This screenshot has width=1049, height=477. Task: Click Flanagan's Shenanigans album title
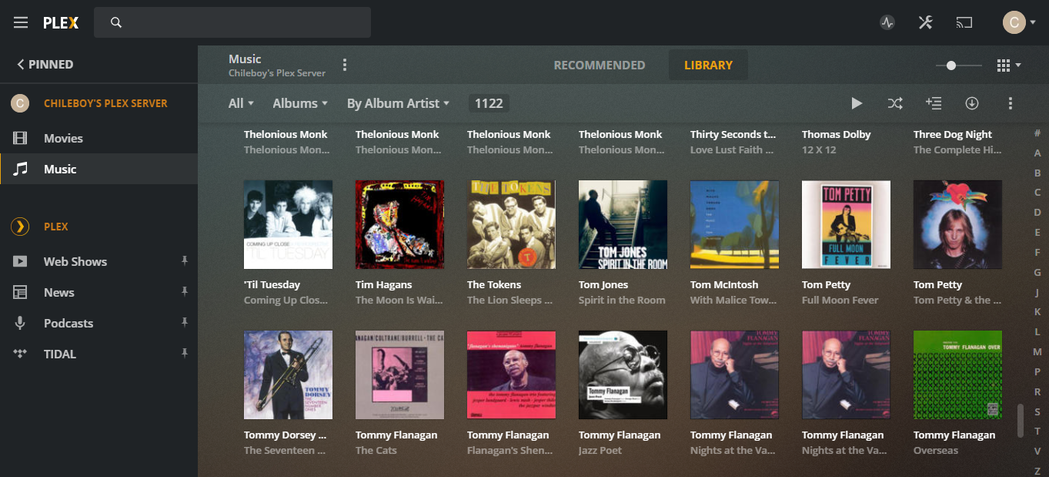pyautogui.click(x=510, y=451)
